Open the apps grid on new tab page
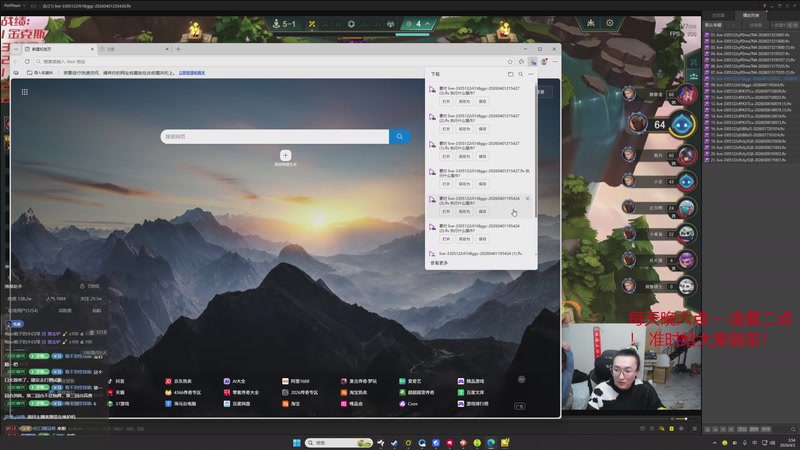The image size is (800, 450). tap(24, 92)
